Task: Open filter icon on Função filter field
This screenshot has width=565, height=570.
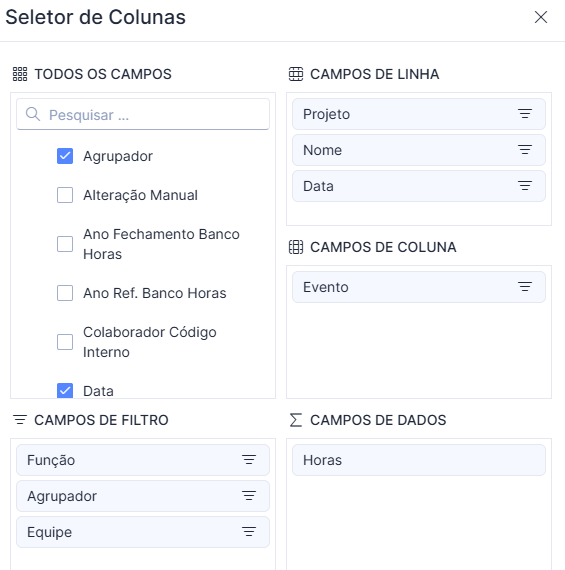Action: click(249, 460)
